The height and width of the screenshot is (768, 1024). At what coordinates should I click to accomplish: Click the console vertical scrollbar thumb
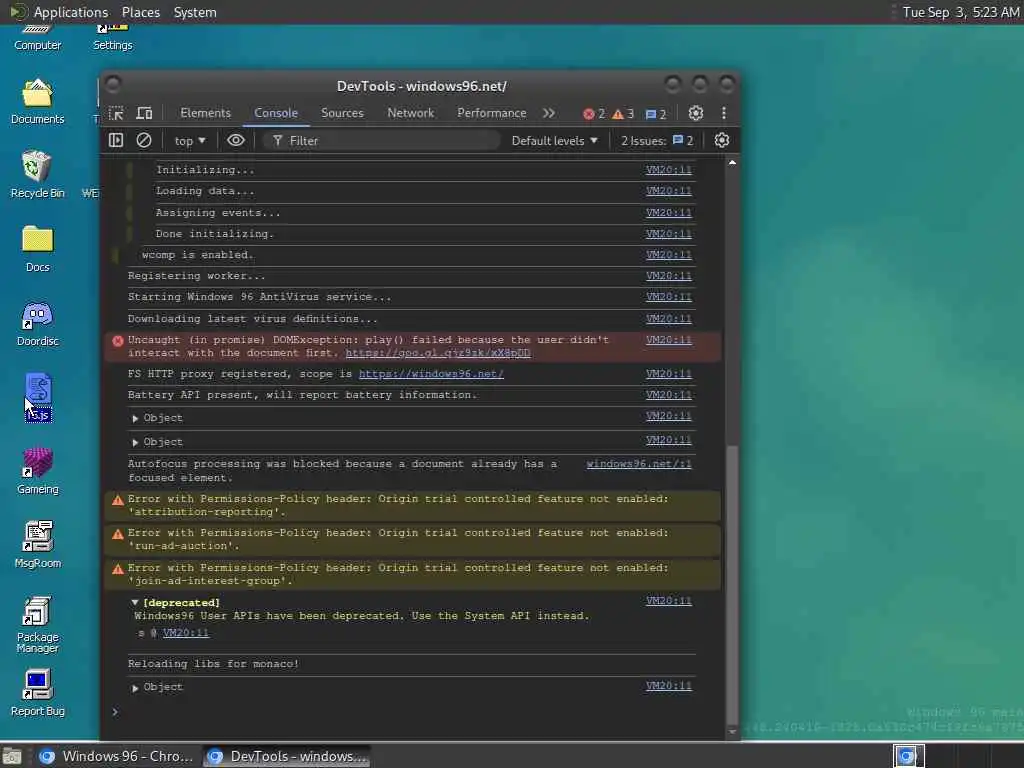(732, 584)
